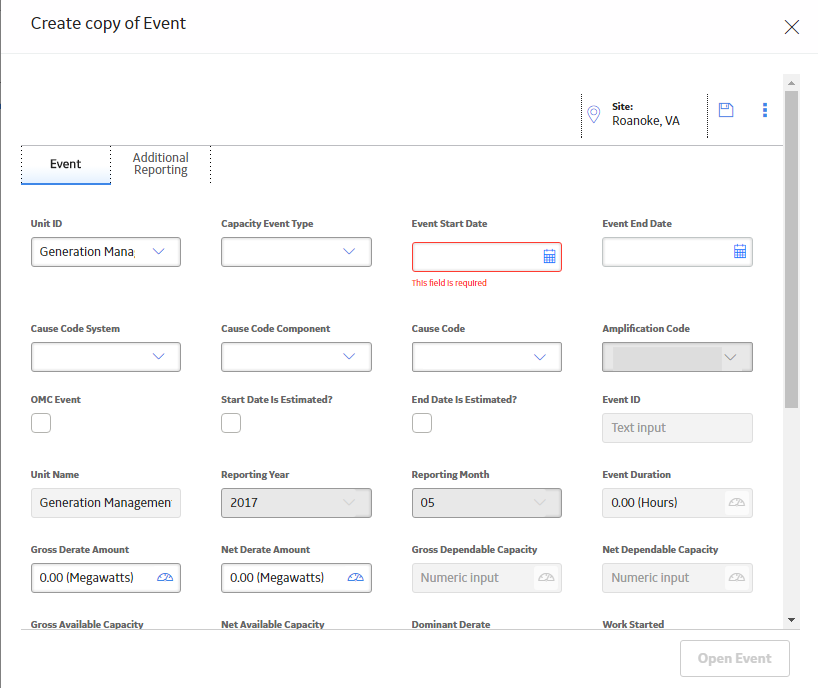
Task: Open the Cause Code System dropdown
Action: (106, 357)
